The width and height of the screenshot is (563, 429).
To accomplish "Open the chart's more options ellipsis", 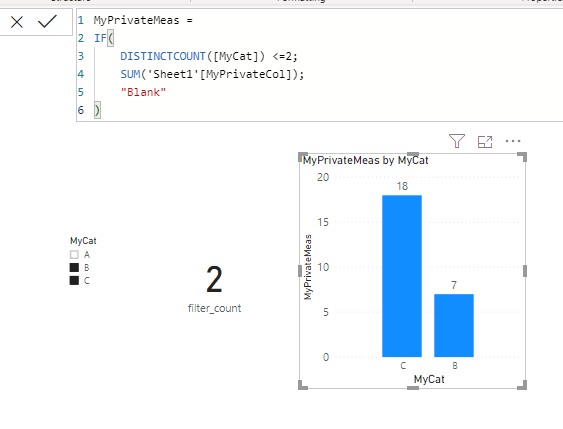I will click(513, 141).
